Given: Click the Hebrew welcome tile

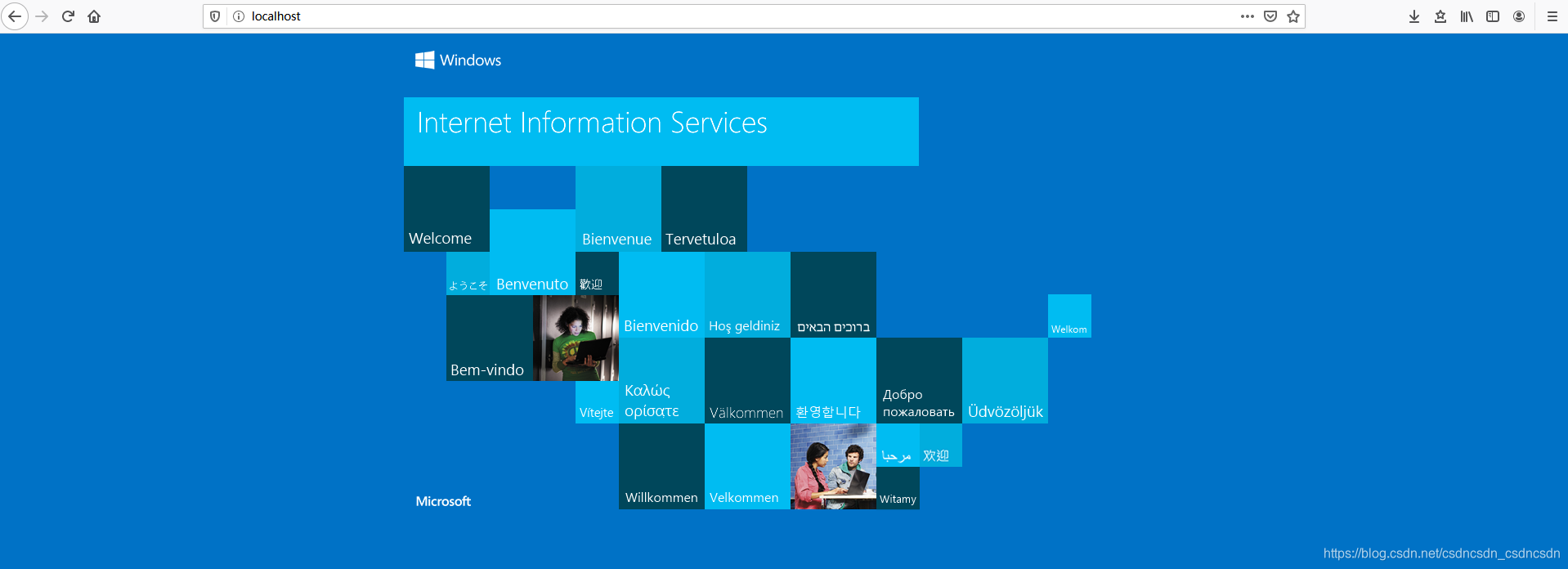Looking at the screenshot, I should pos(833,294).
